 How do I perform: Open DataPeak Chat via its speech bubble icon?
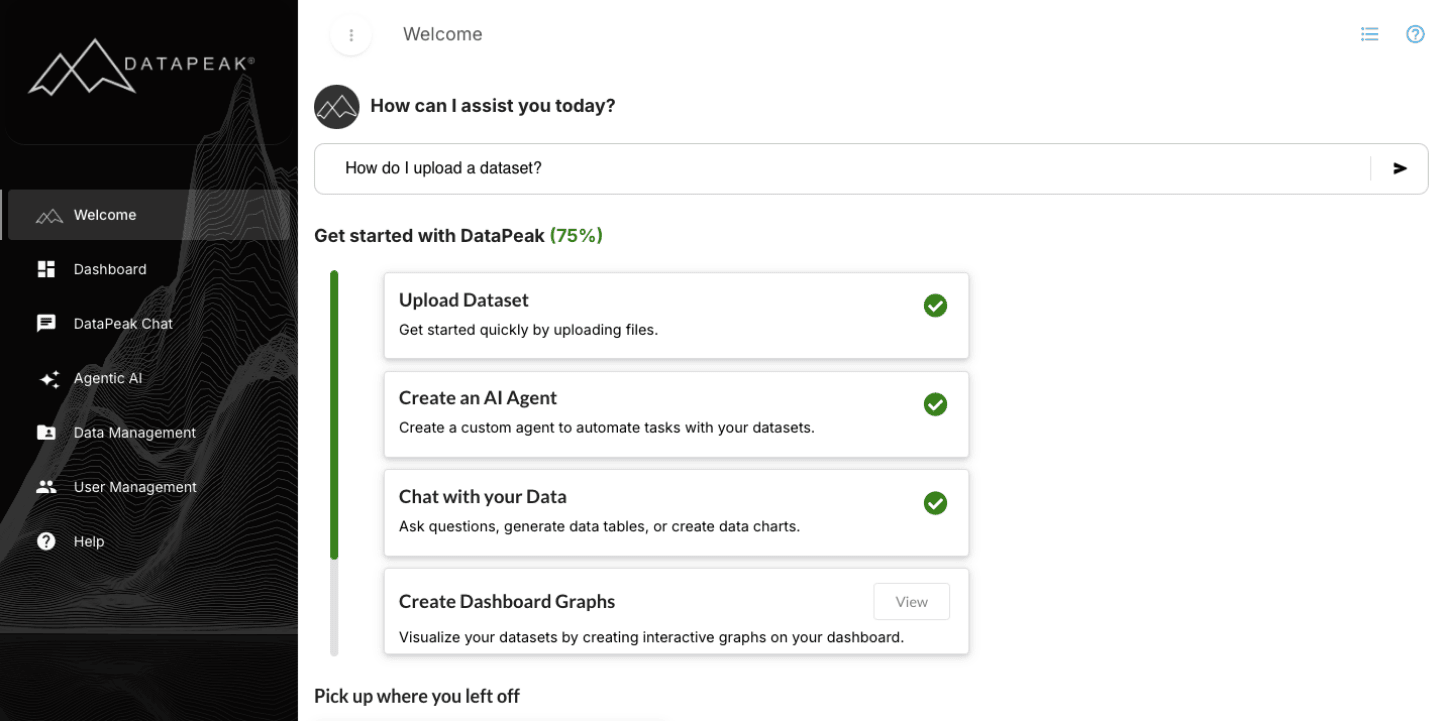(x=46, y=323)
